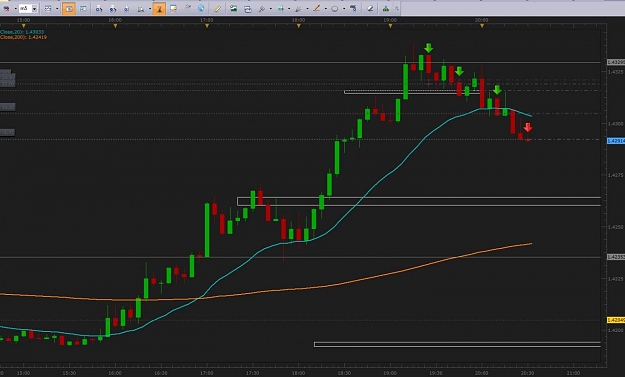Click the green picture snapshot icon

[234, 8]
